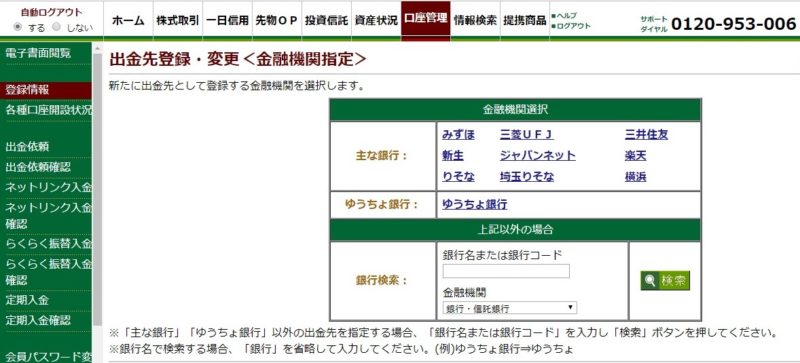Choose 楽天 bank link
The image size is (800, 363).
click(x=636, y=156)
